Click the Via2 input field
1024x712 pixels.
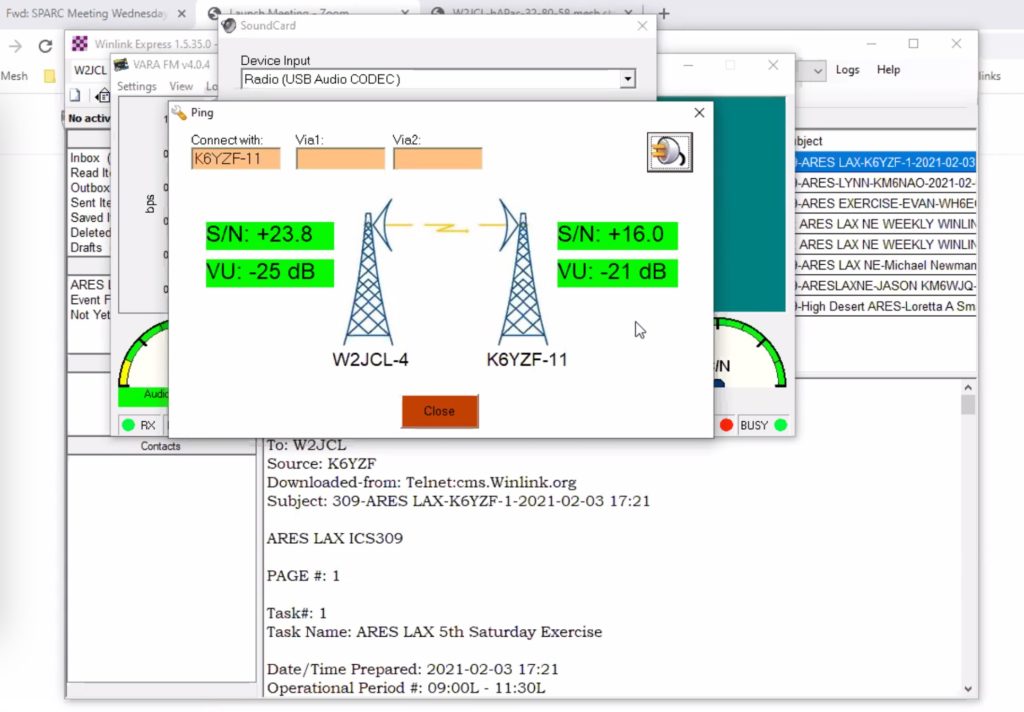point(438,159)
